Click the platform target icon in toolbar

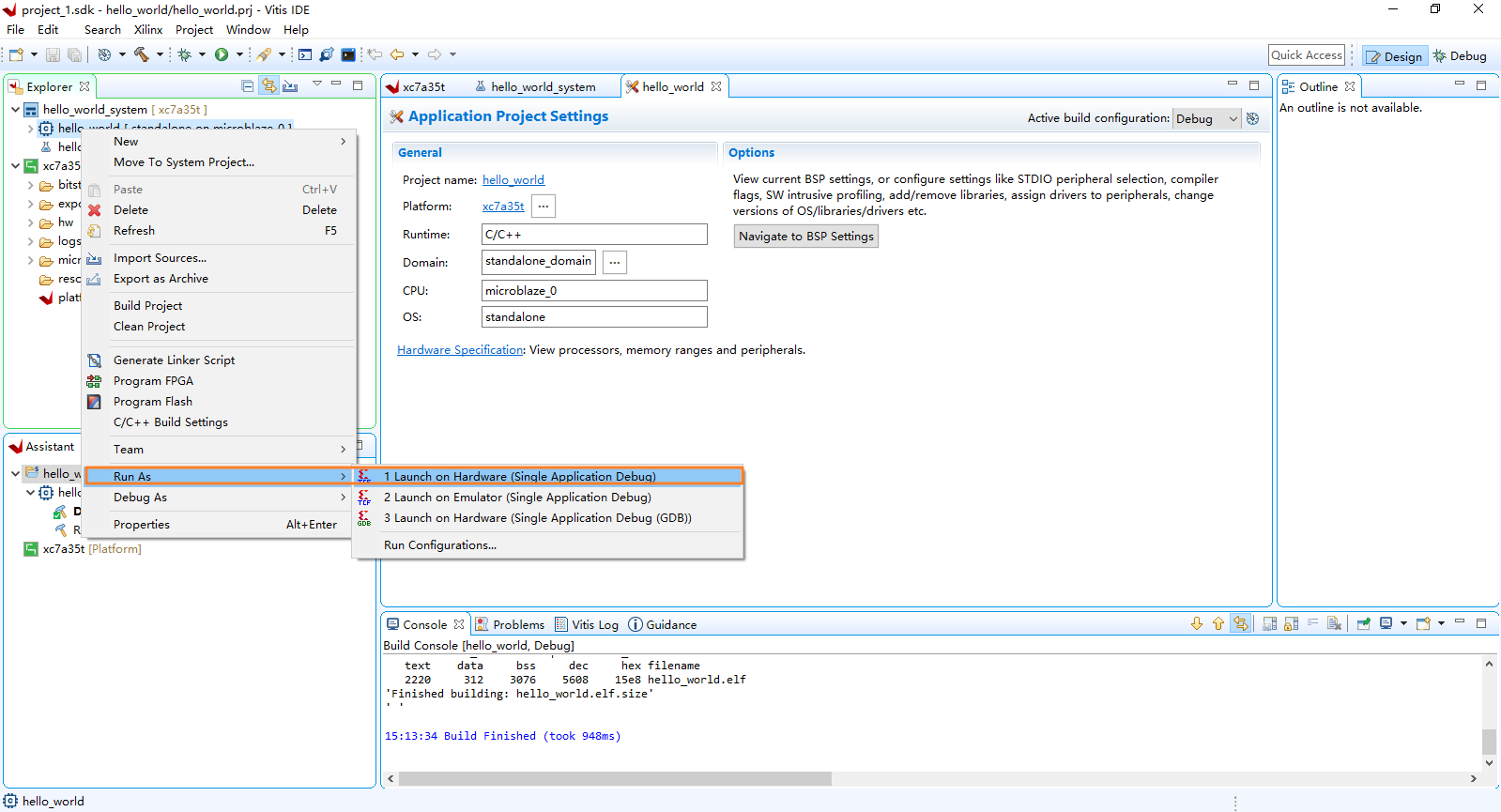pos(104,54)
